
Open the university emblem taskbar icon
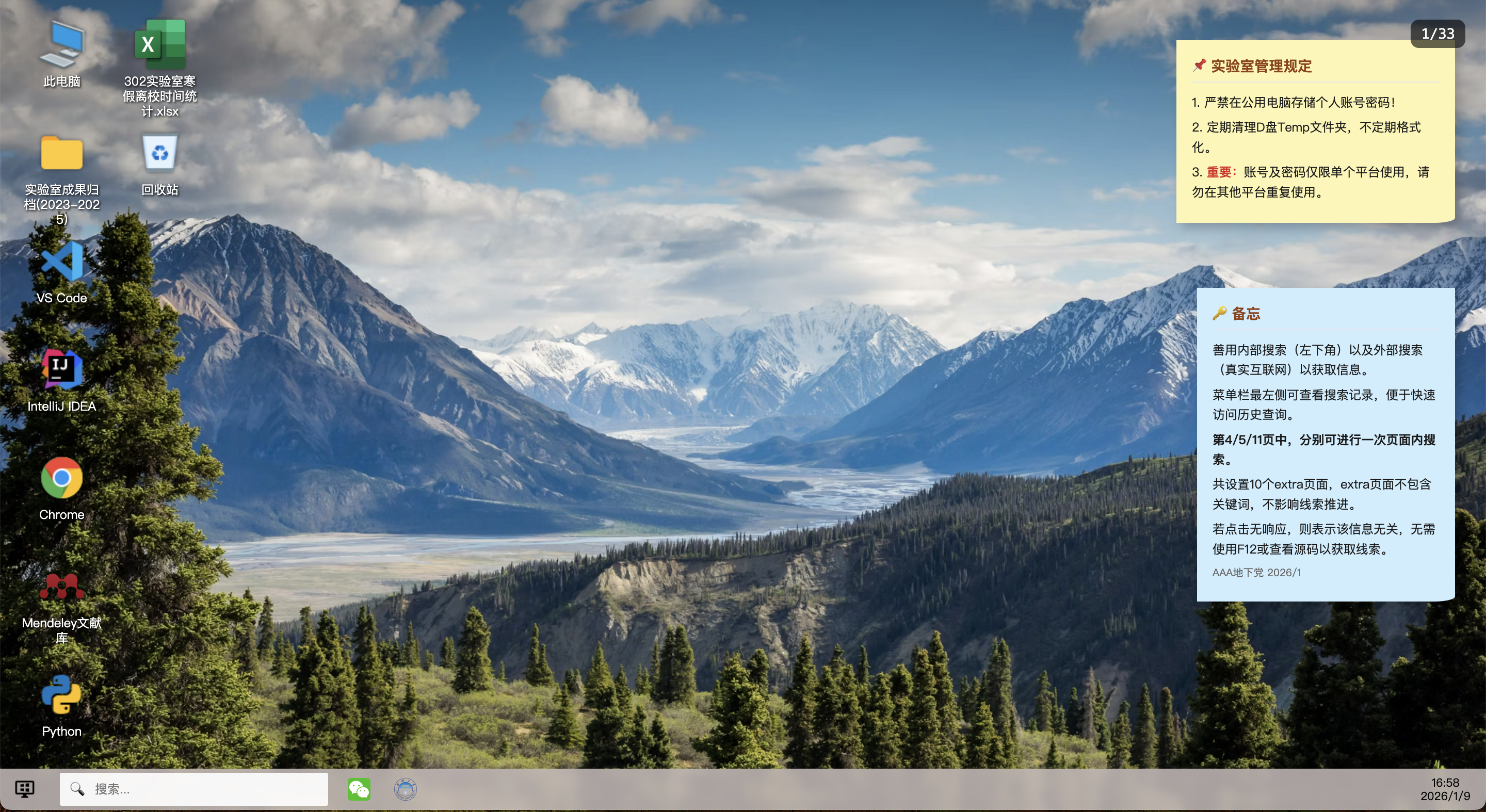click(x=406, y=789)
